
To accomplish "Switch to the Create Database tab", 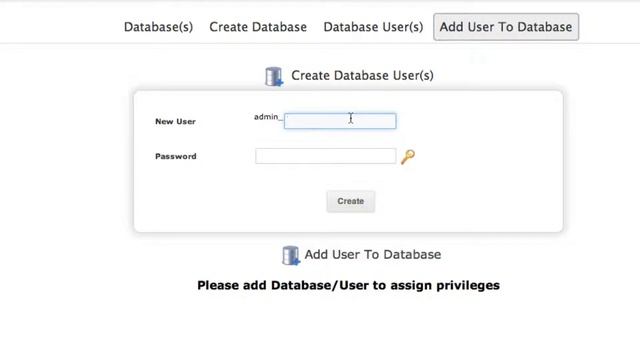I will click(x=258, y=27).
